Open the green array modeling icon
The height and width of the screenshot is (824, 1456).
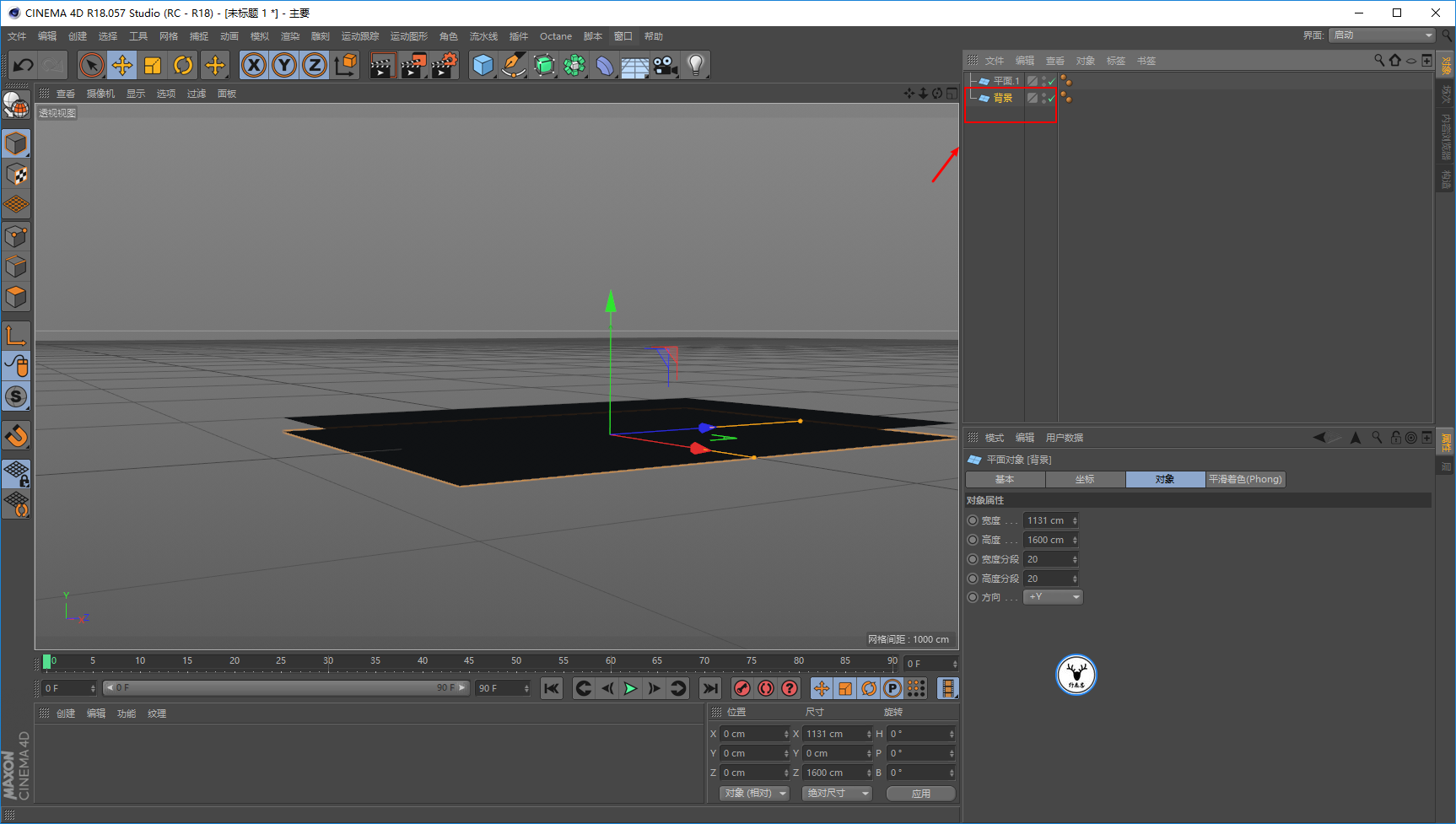pyautogui.click(x=574, y=65)
